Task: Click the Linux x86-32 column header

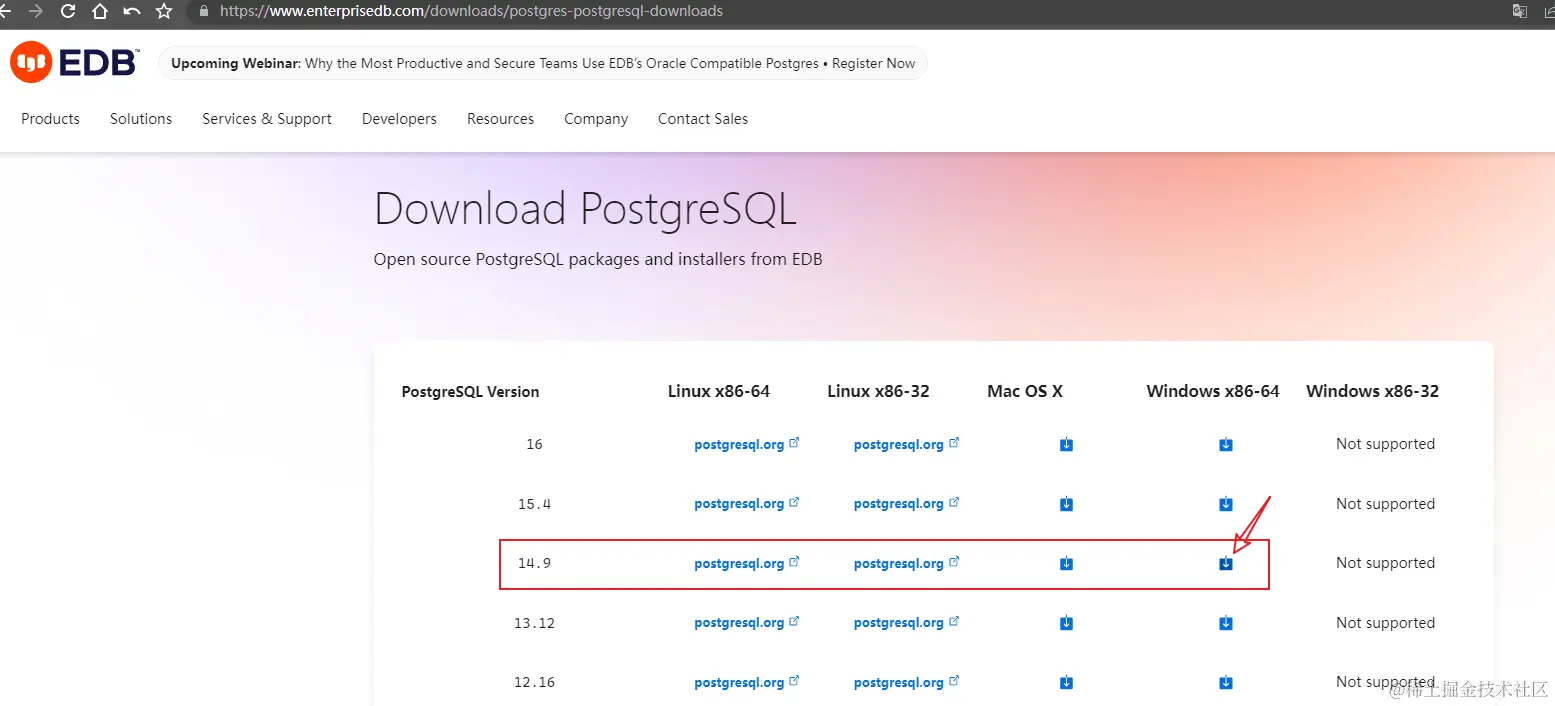Action: pyautogui.click(x=878, y=392)
